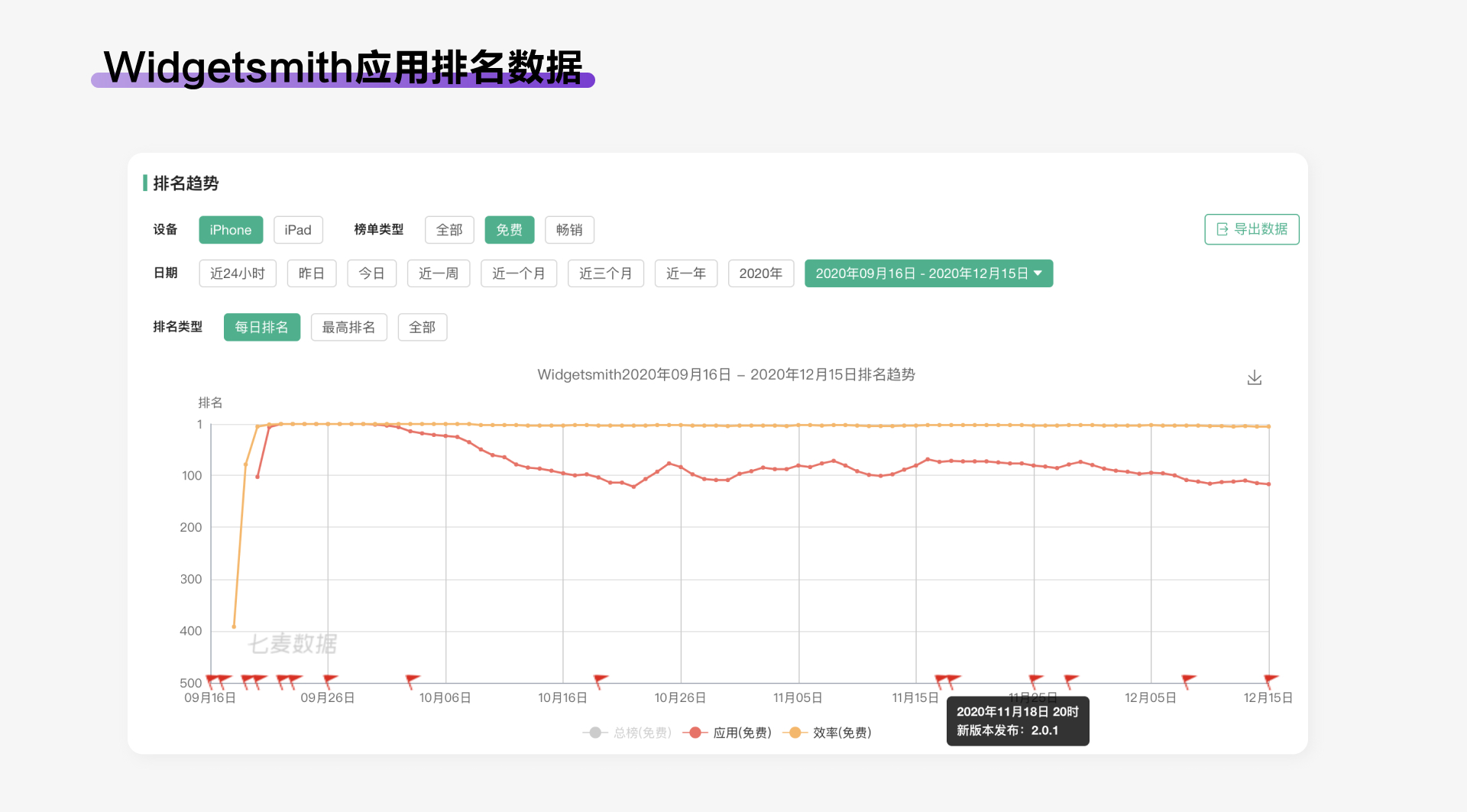This screenshot has width=1467, height=812.
Task: Open the custom date range dropdown
Action: pos(928,273)
